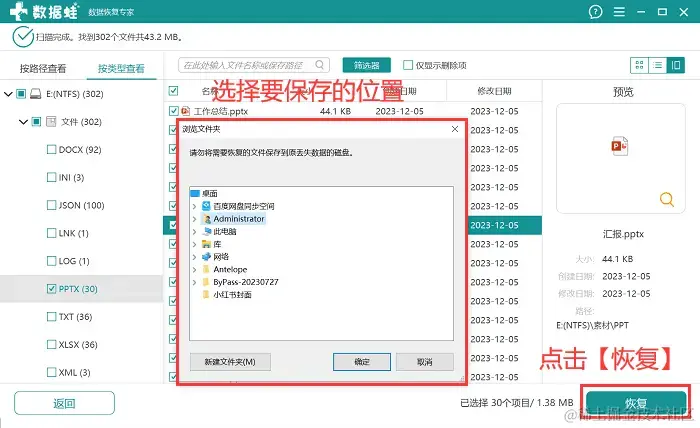Click the 筛选器 filter button
700x428 pixels.
367,65
